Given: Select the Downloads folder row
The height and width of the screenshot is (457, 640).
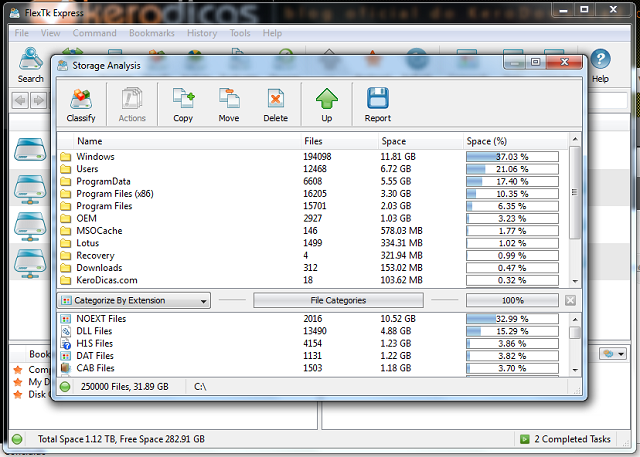Looking at the screenshot, I should click(x=312, y=268).
